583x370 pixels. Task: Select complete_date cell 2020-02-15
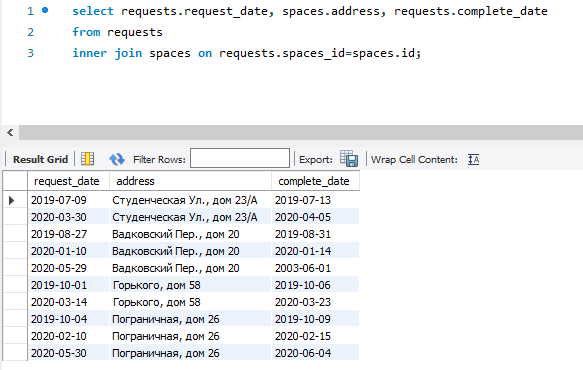(316, 336)
